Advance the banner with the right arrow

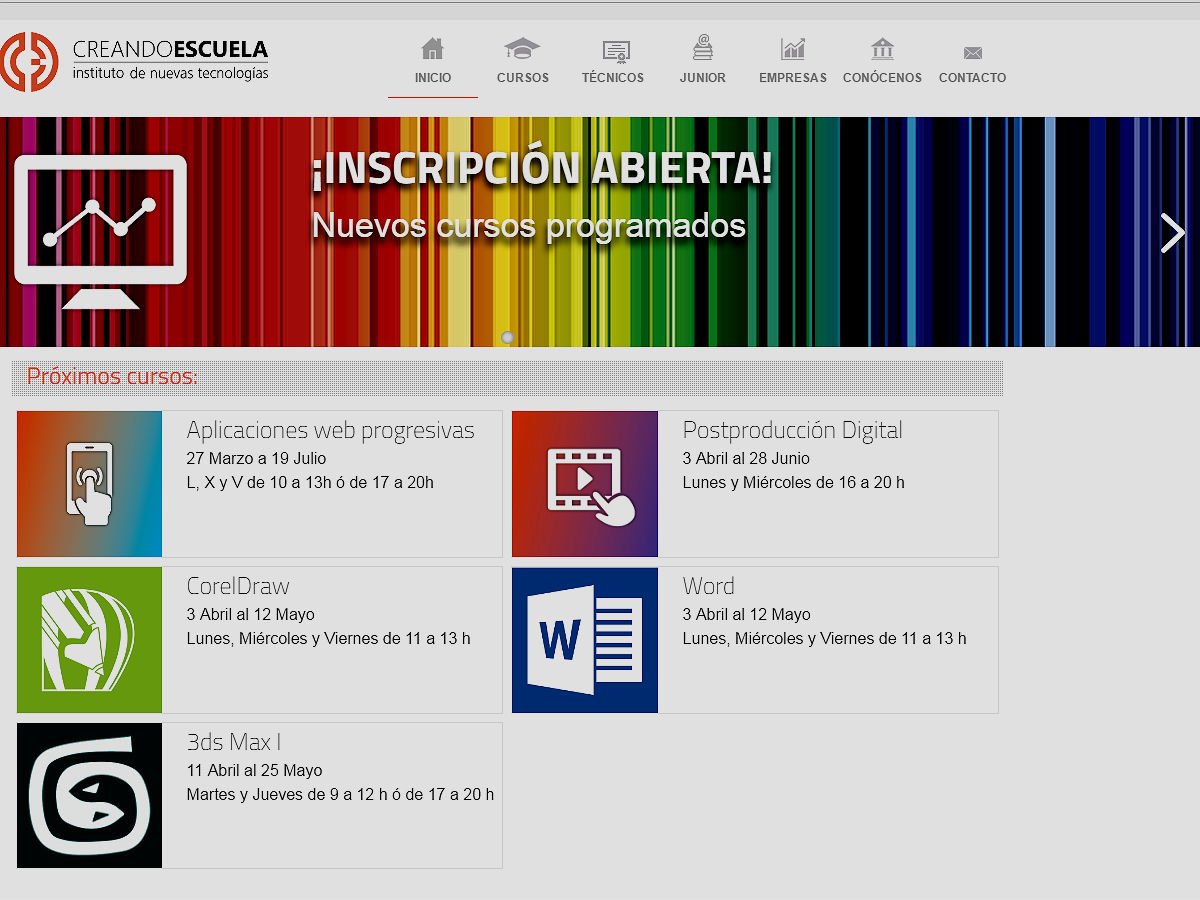(x=1172, y=233)
